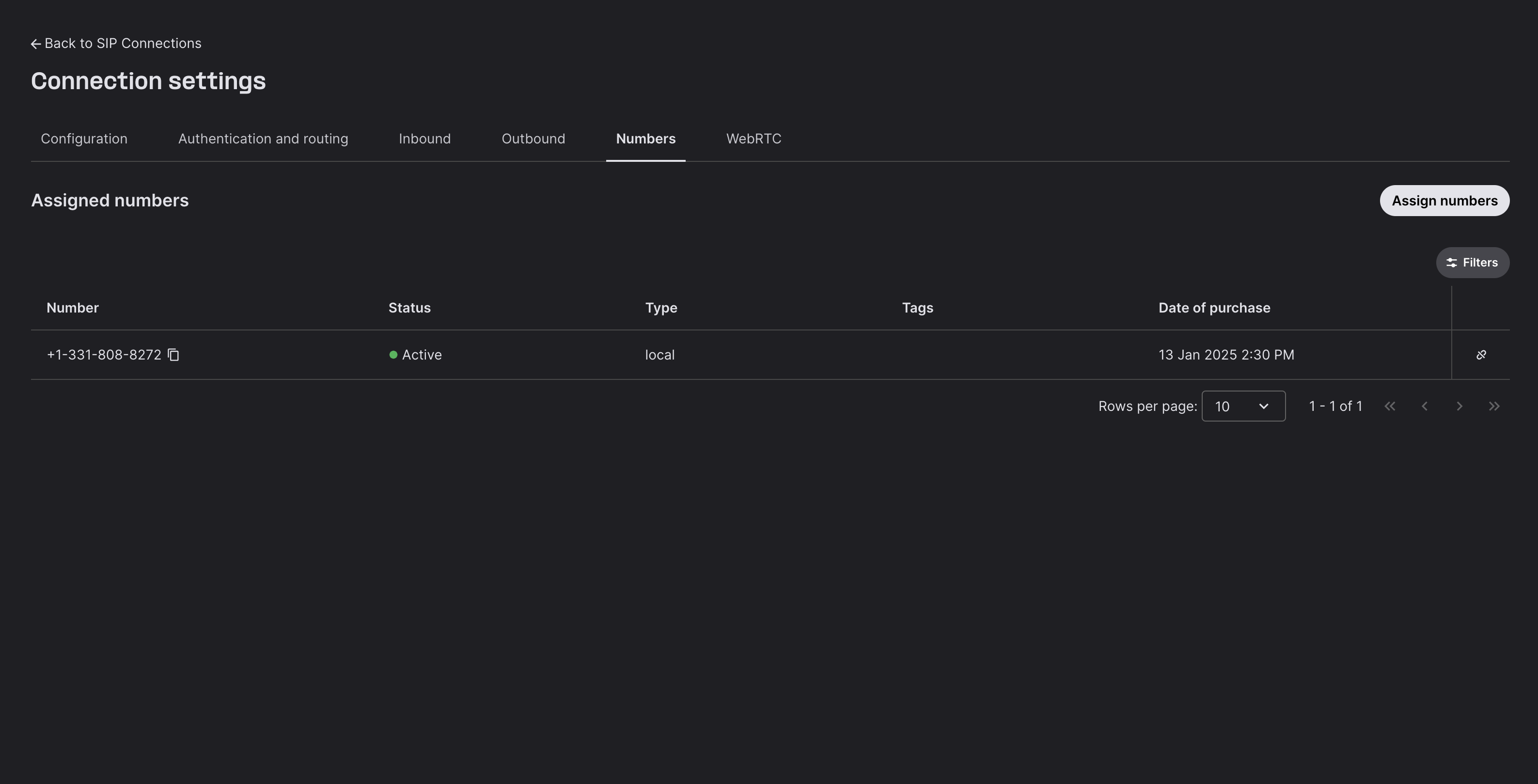Click back arrow to SIP Connections
The height and width of the screenshot is (784, 1538).
pos(36,44)
